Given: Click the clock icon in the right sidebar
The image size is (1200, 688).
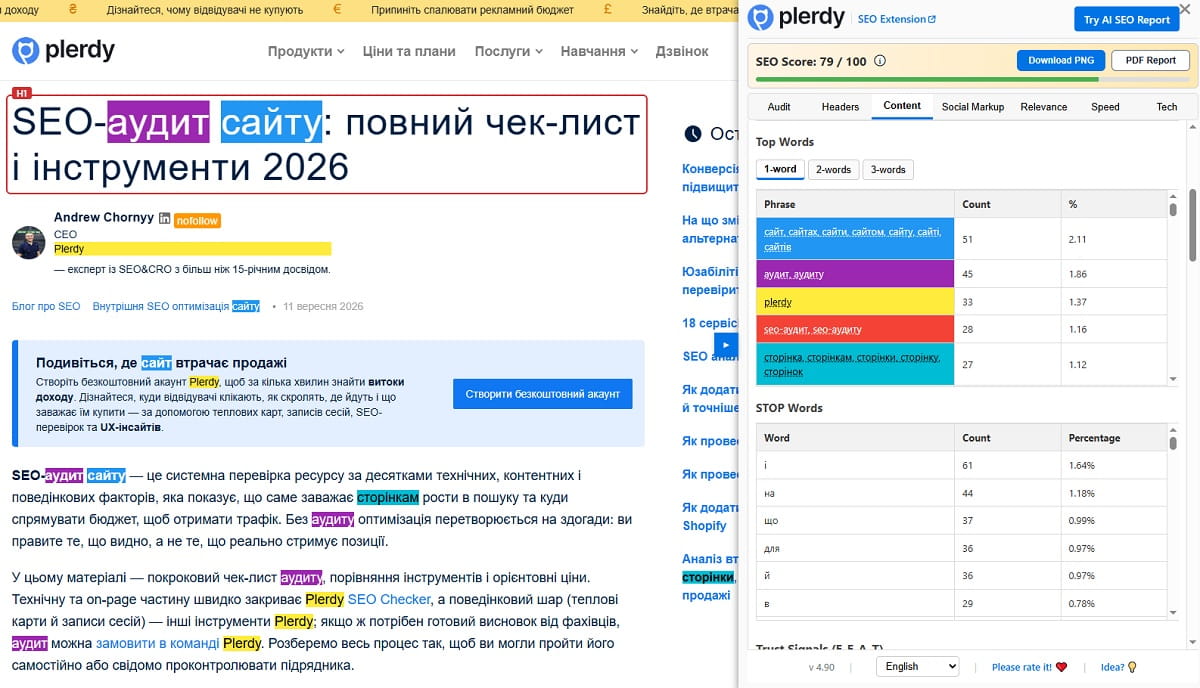Looking at the screenshot, I should coord(692,133).
